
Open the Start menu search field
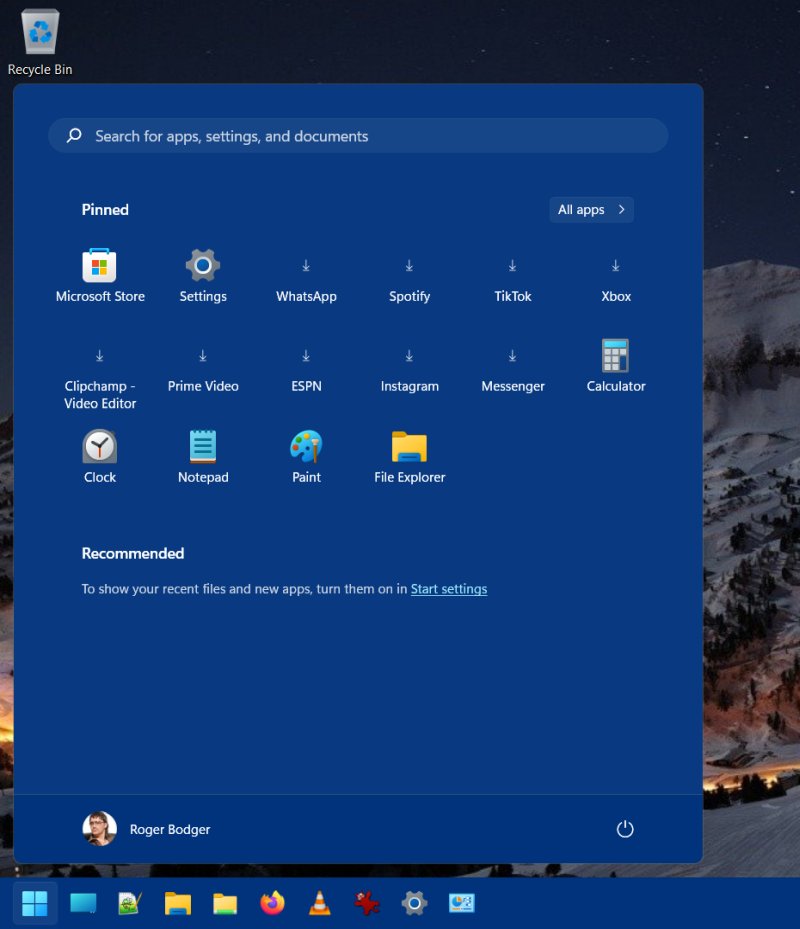coord(358,135)
